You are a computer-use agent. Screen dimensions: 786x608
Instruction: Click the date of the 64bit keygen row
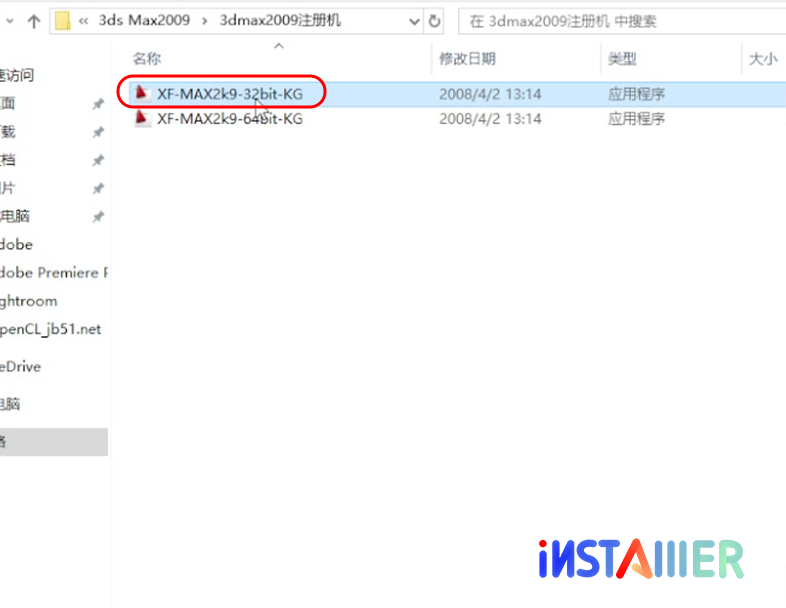tap(490, 119)
